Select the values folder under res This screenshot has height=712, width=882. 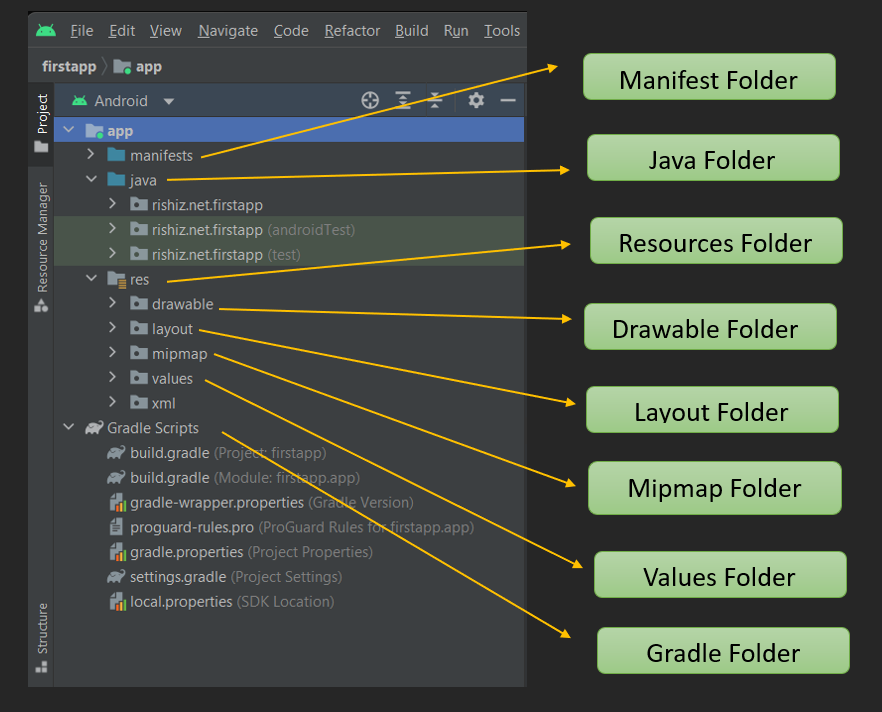(x=172, y=378)
